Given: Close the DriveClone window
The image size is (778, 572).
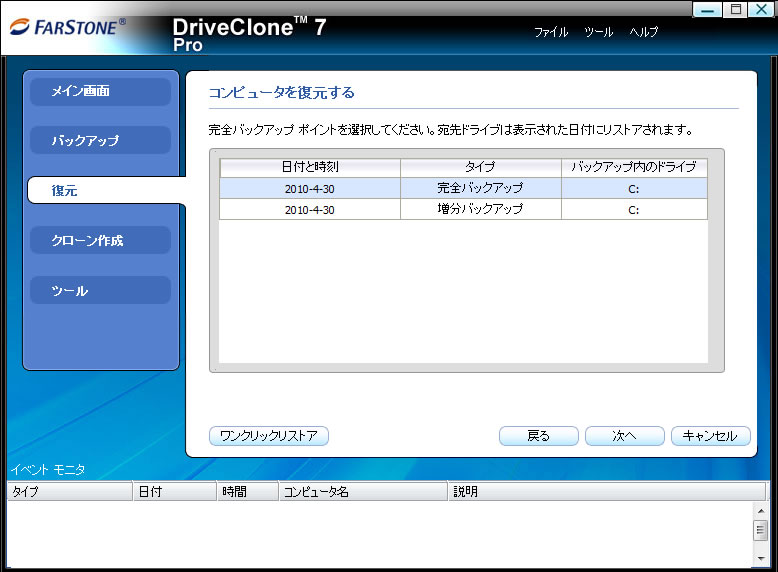Looking at the screenshot, I should 762,9.
